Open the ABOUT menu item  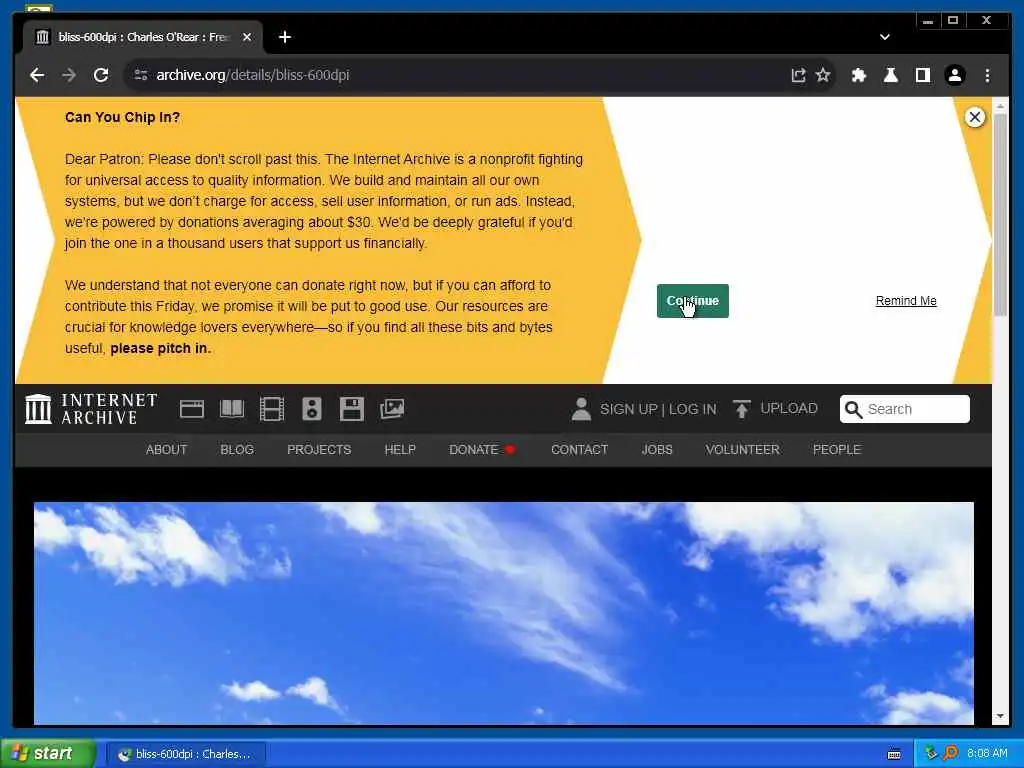click(x=167, y=450)
